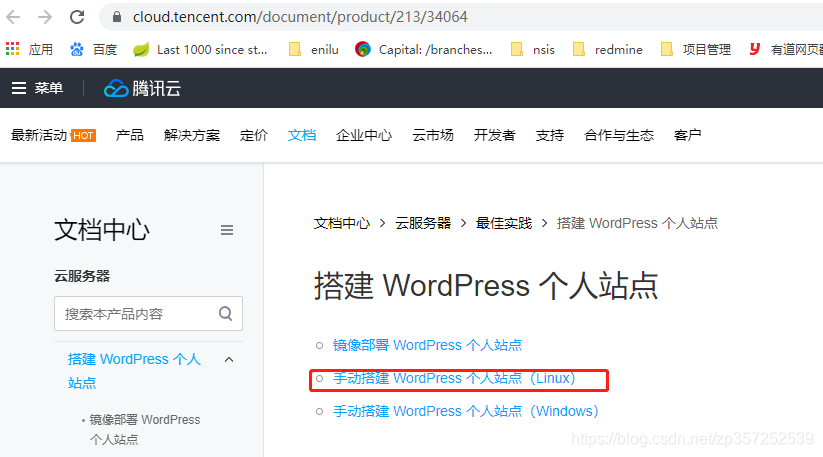Open link 镜像部署 WordPress 个人站点

pos(427,345)
